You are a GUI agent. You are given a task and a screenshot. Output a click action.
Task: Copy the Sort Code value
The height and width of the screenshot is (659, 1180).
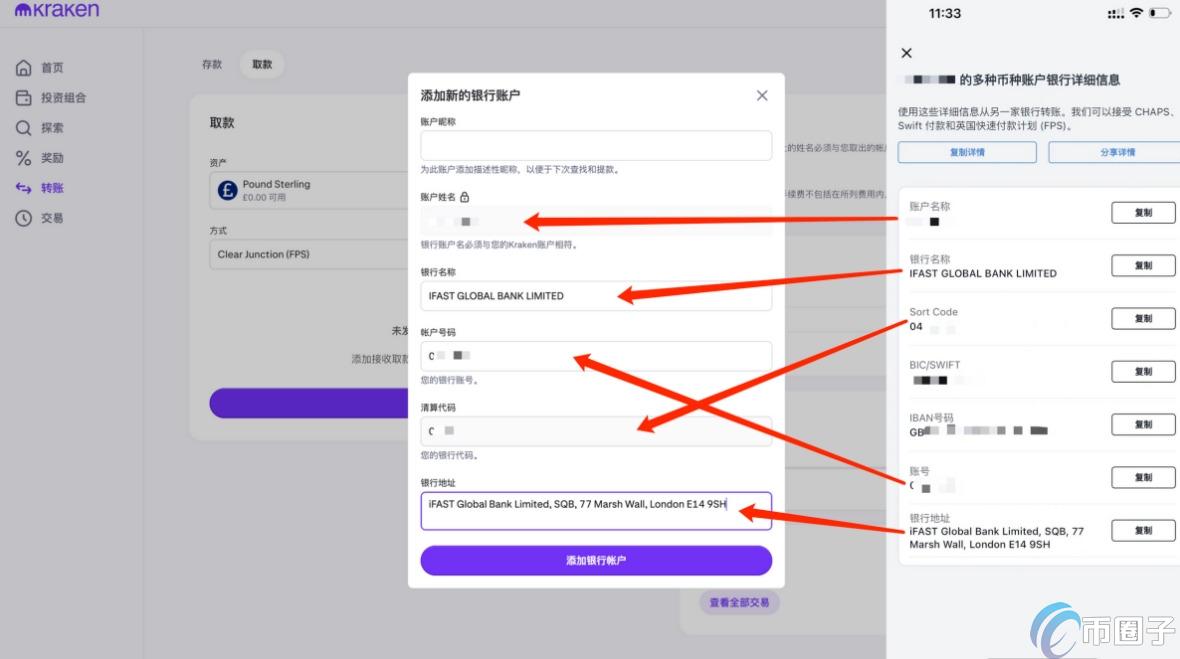1143,319
